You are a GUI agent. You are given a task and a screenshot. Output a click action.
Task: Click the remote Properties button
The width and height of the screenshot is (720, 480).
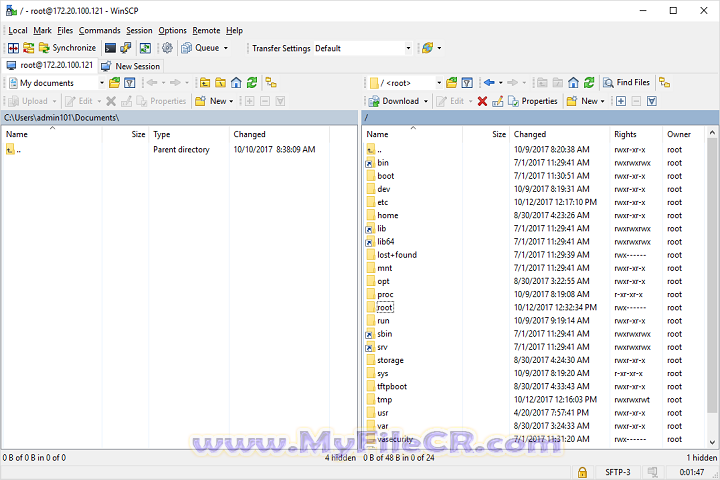[x=533, y=101]
